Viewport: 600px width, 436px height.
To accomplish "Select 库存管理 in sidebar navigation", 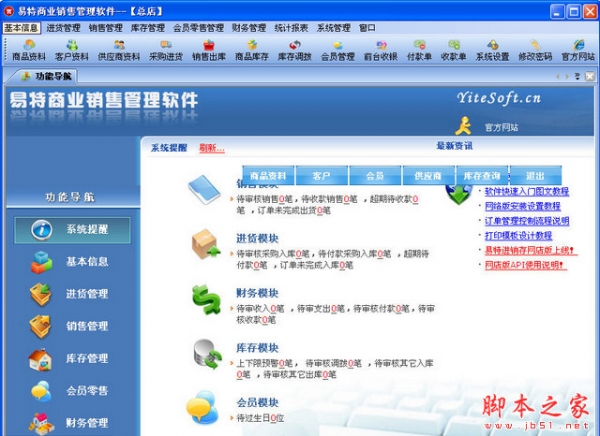I will click(70, 359).
